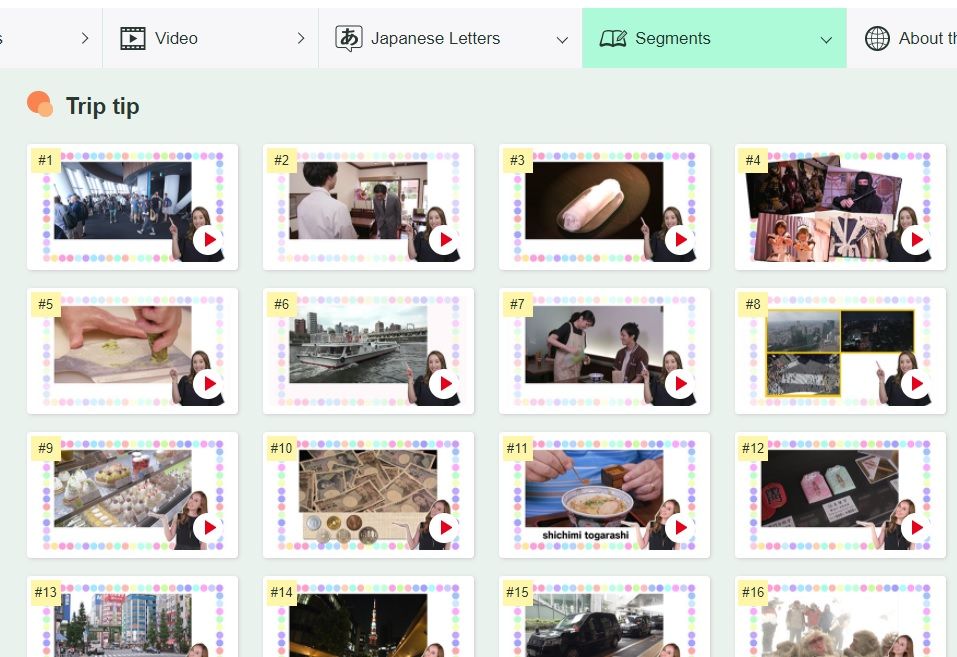Play Trip tip video #7

pos(680,383)
